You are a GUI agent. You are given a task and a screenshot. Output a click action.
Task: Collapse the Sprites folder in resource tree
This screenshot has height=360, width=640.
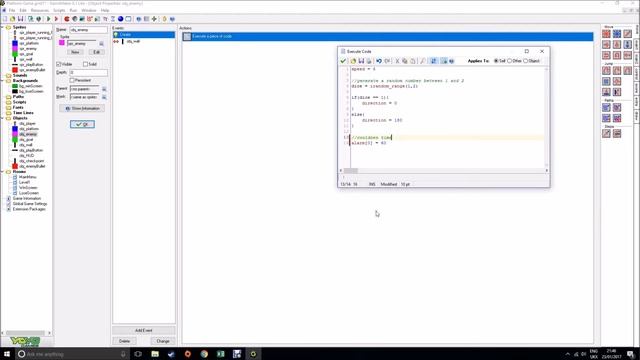click(2, 27)
